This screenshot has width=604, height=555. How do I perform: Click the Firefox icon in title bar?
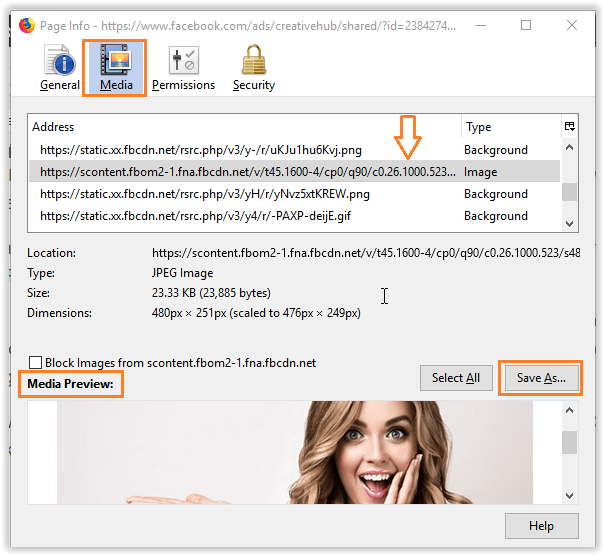pos(17,25)
